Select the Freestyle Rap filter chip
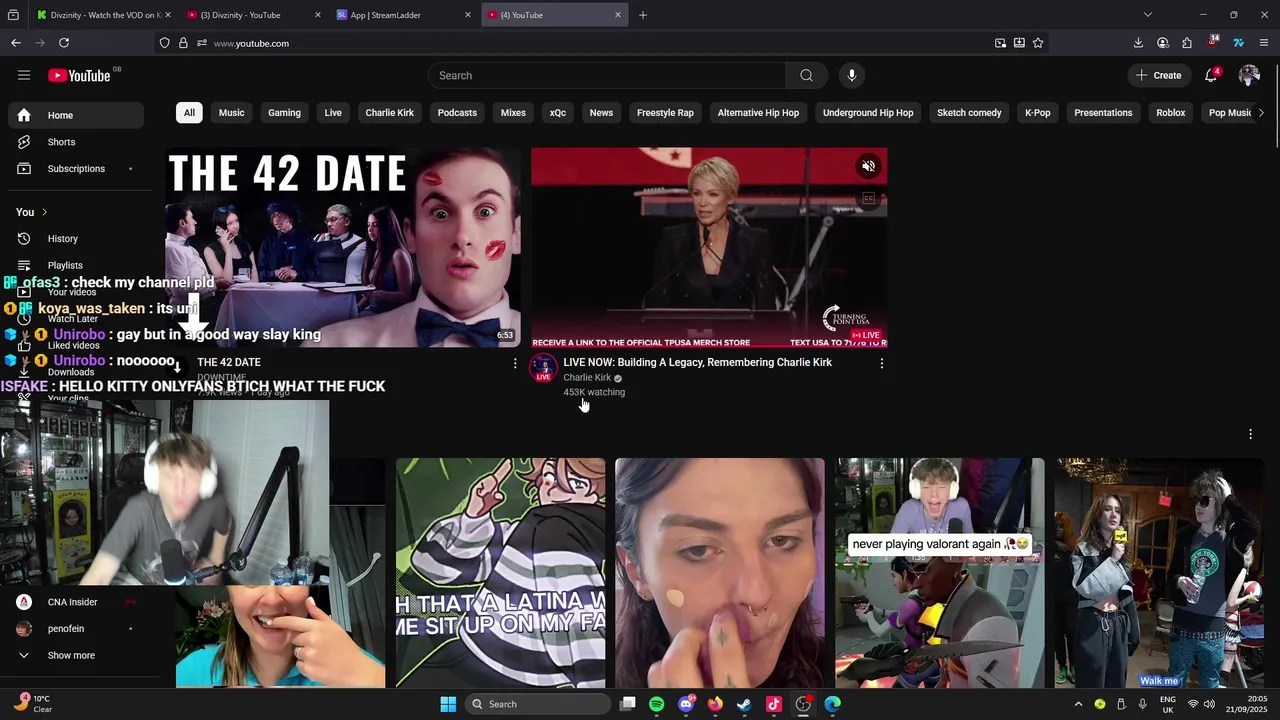This screenshot has height=720, width=1280. point(665,112)
